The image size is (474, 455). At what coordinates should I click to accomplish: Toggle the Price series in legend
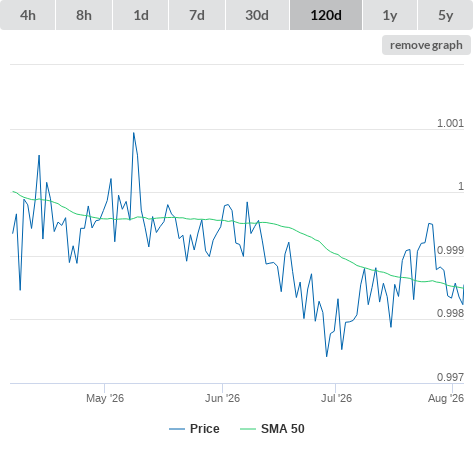click(x=205, y=429)
